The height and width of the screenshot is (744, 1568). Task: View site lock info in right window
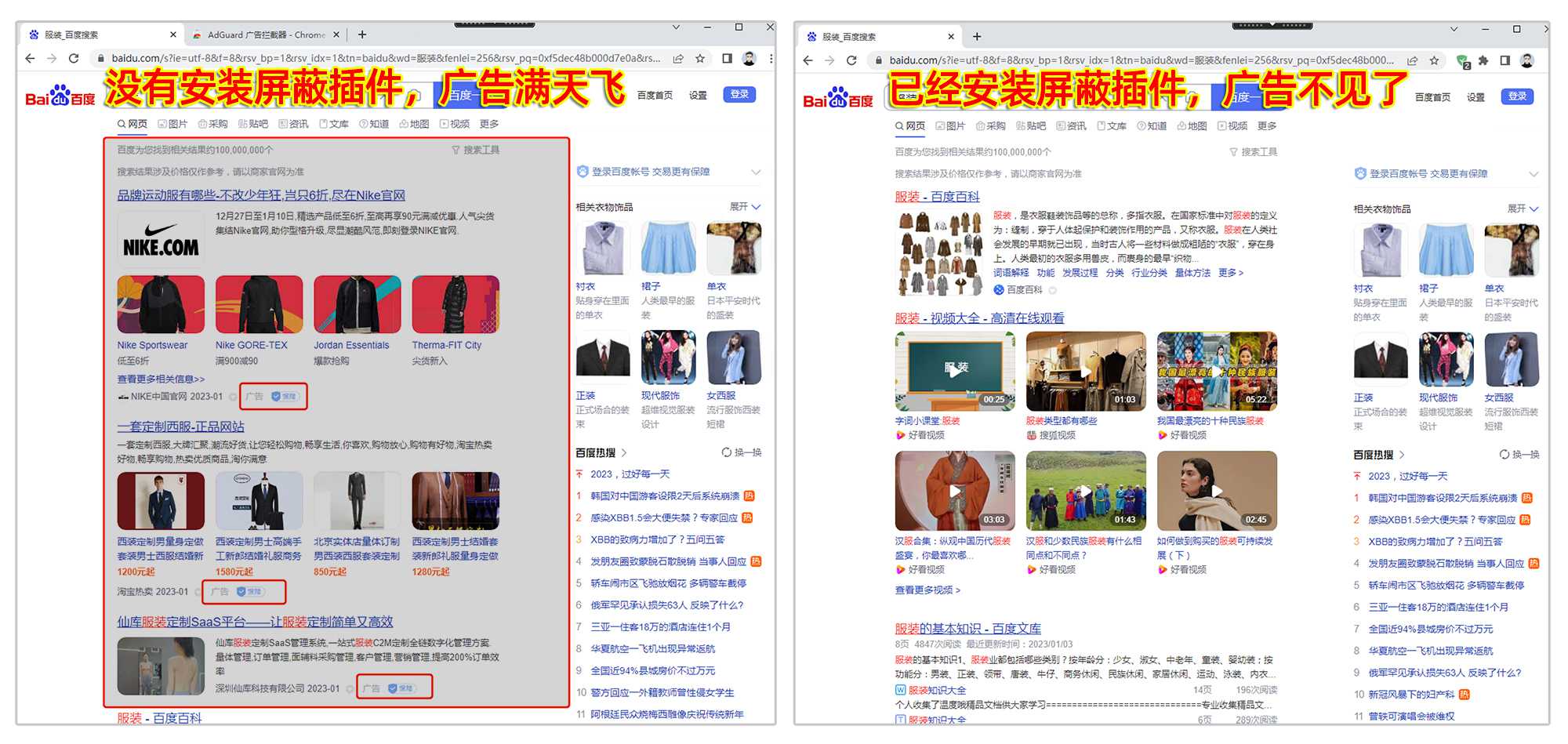[x=878, y=60]
